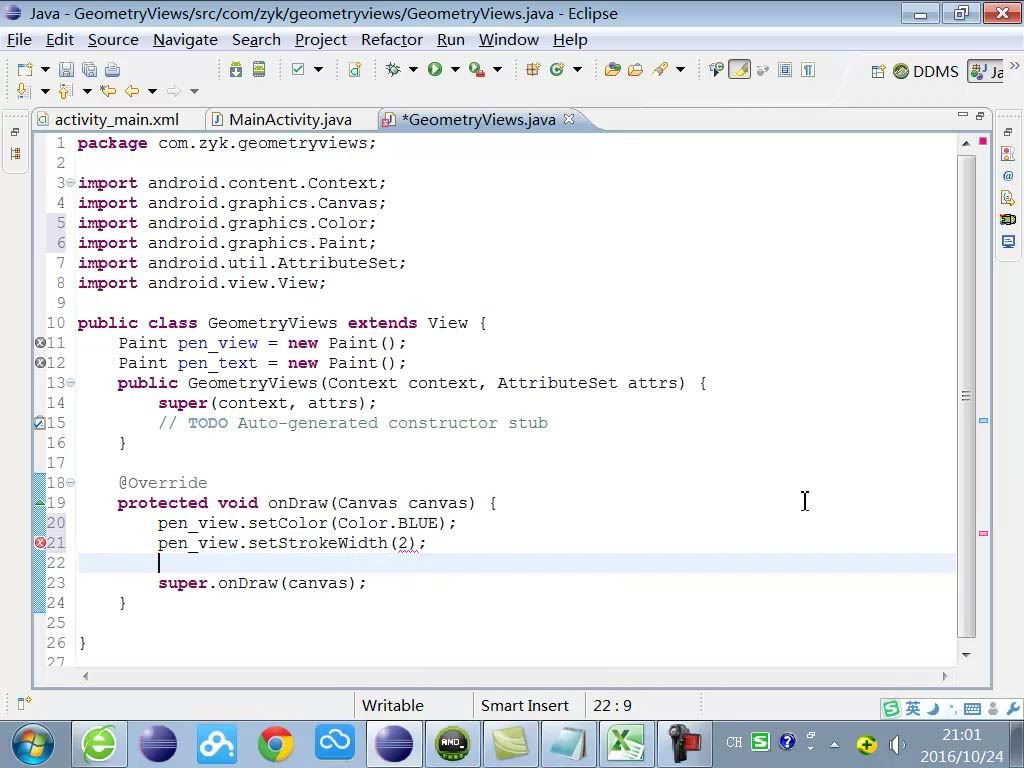Open the Refactor menu
This screenshot has width=1024, height=768.
coord(392,40)
